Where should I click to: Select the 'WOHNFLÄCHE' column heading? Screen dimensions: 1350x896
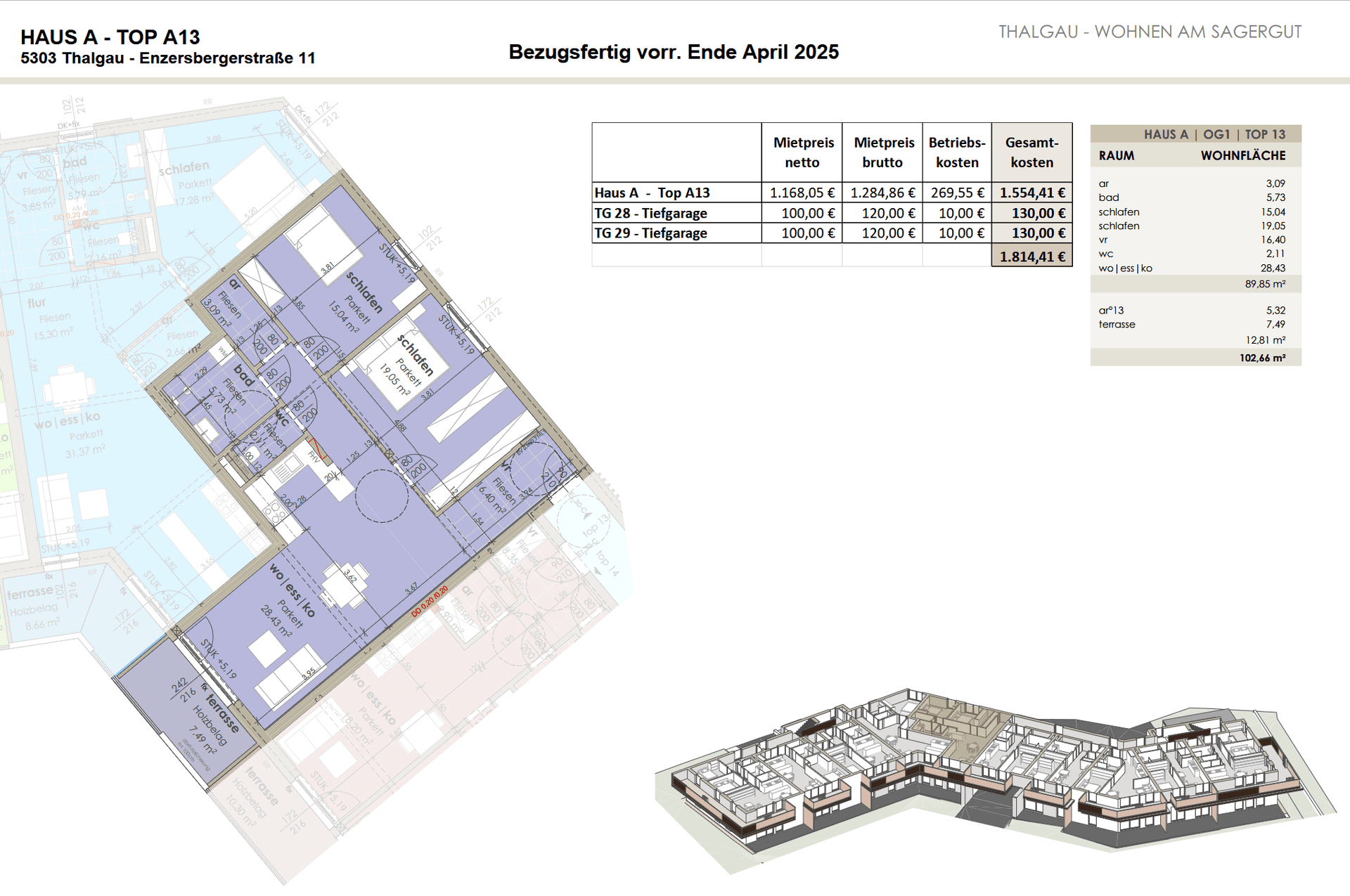[x=1243, y=156]
